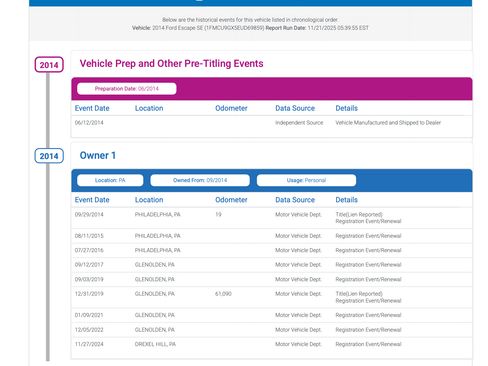This screenshot has height=366, width=488.
Task: Click the Location: PA pill
Action: [x=110, y=180]
